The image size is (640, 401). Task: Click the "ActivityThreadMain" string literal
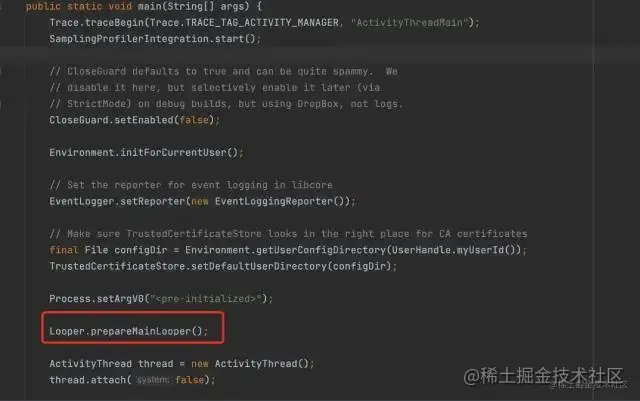pos(409,22)
